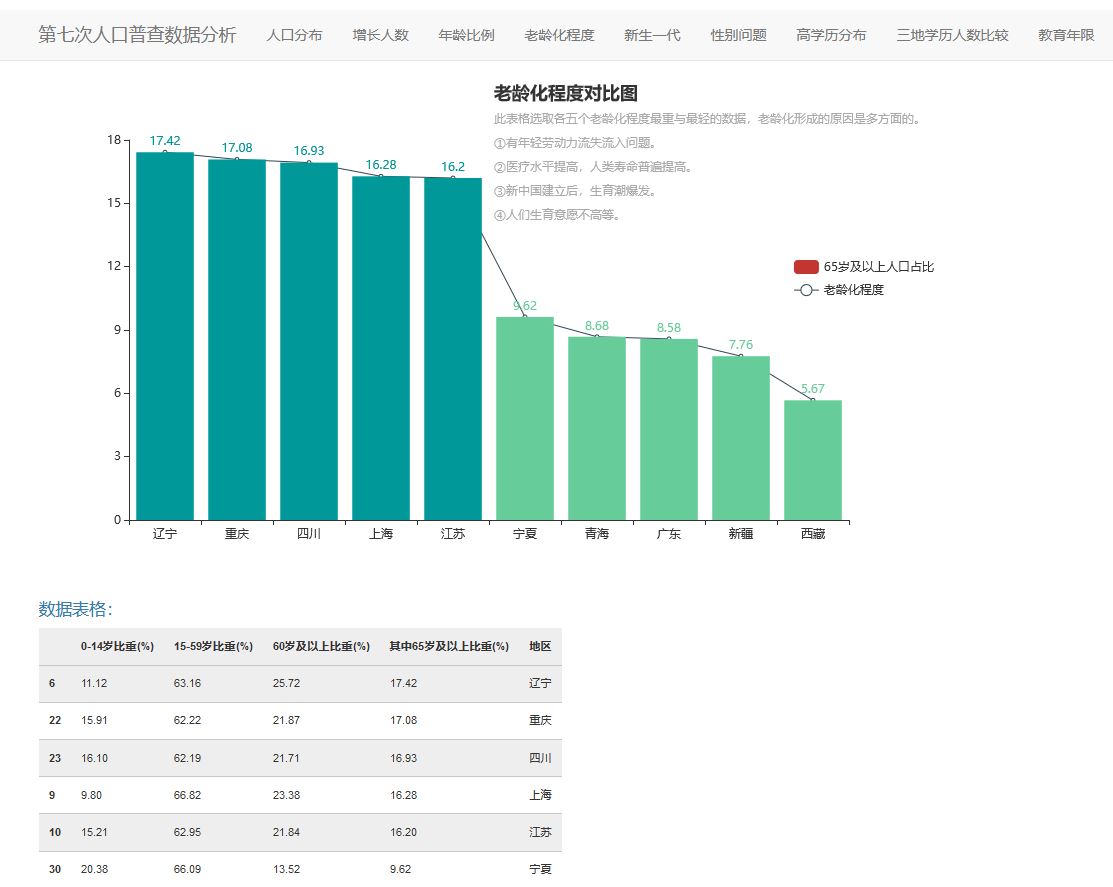This screenshot has width=1113, height=887.
Task: Click the 9.62 label above 宁夏
Action: (525, 306)
